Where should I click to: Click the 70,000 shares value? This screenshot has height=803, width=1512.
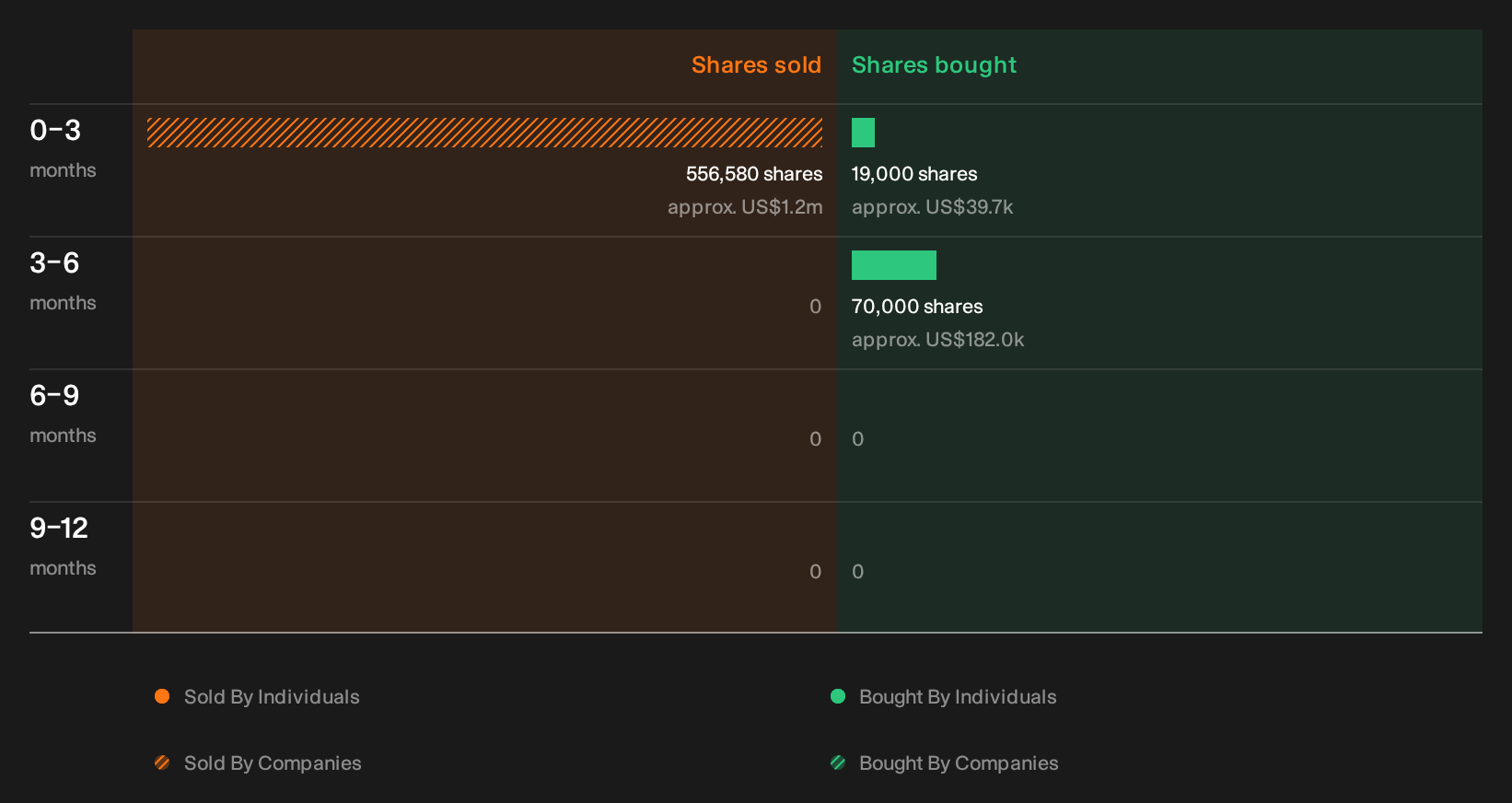(917, 307)
